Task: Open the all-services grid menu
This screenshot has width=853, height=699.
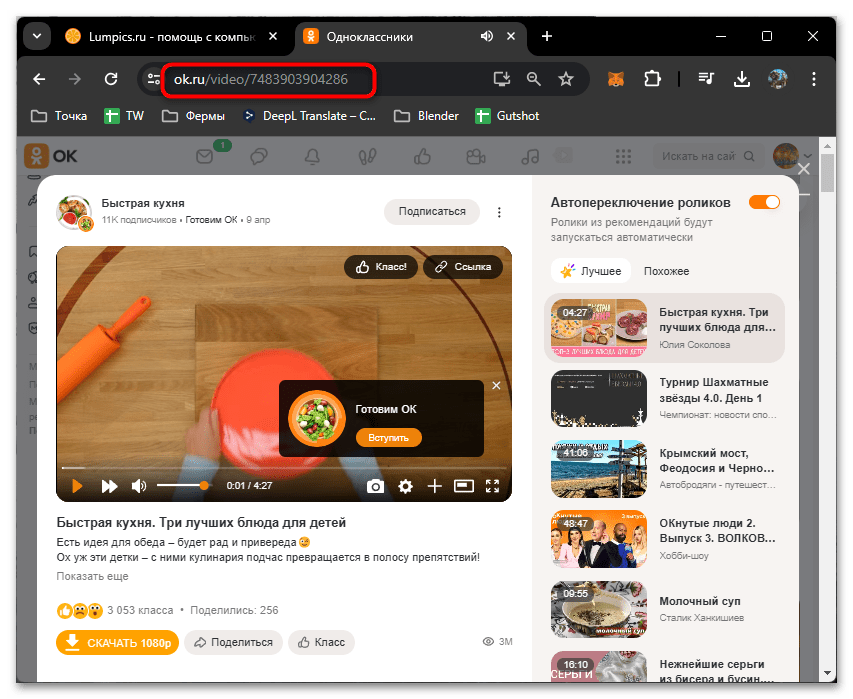Action: (x=623, y=157)
